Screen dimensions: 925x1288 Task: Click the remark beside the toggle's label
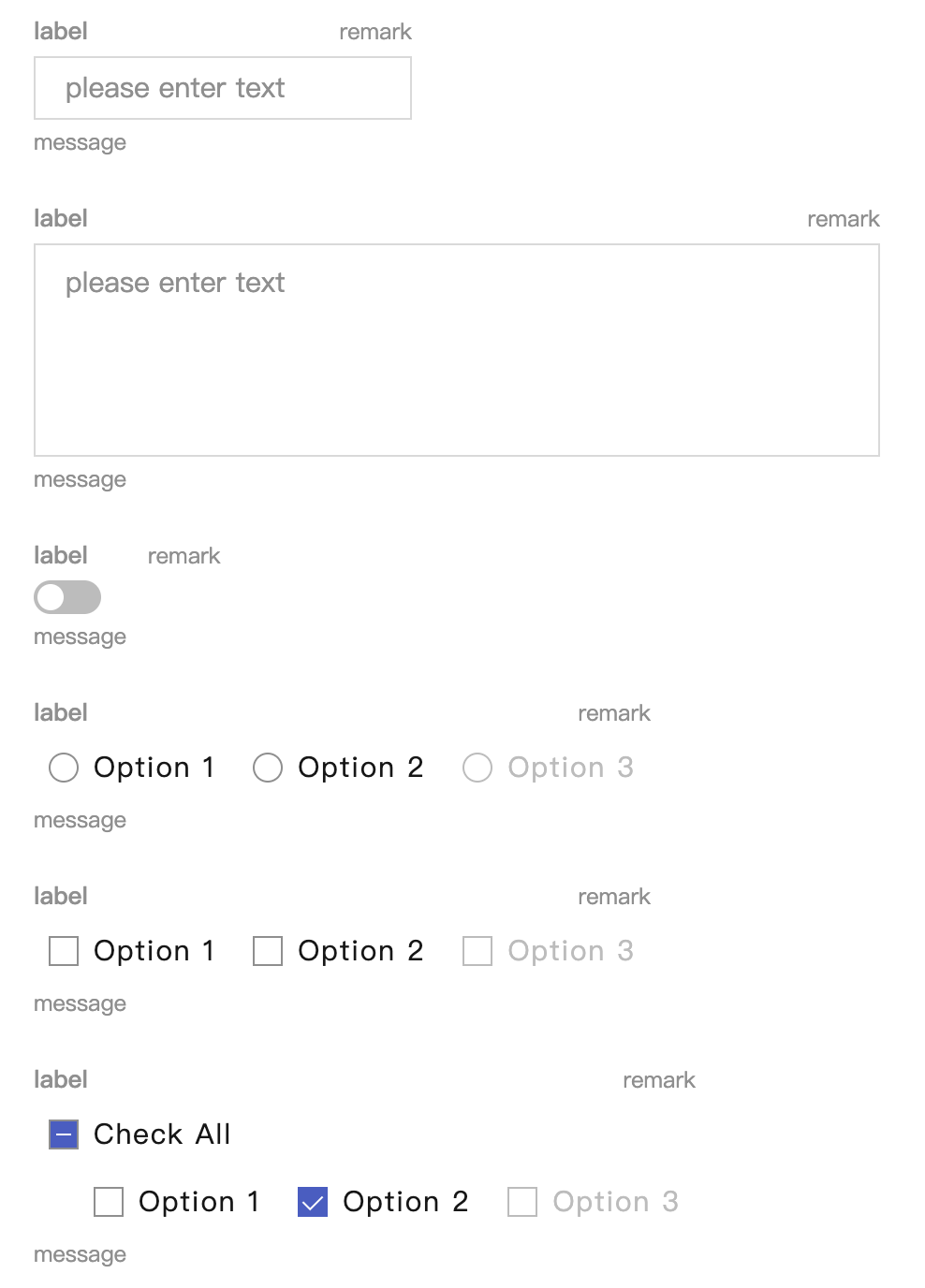coord(184,556)
